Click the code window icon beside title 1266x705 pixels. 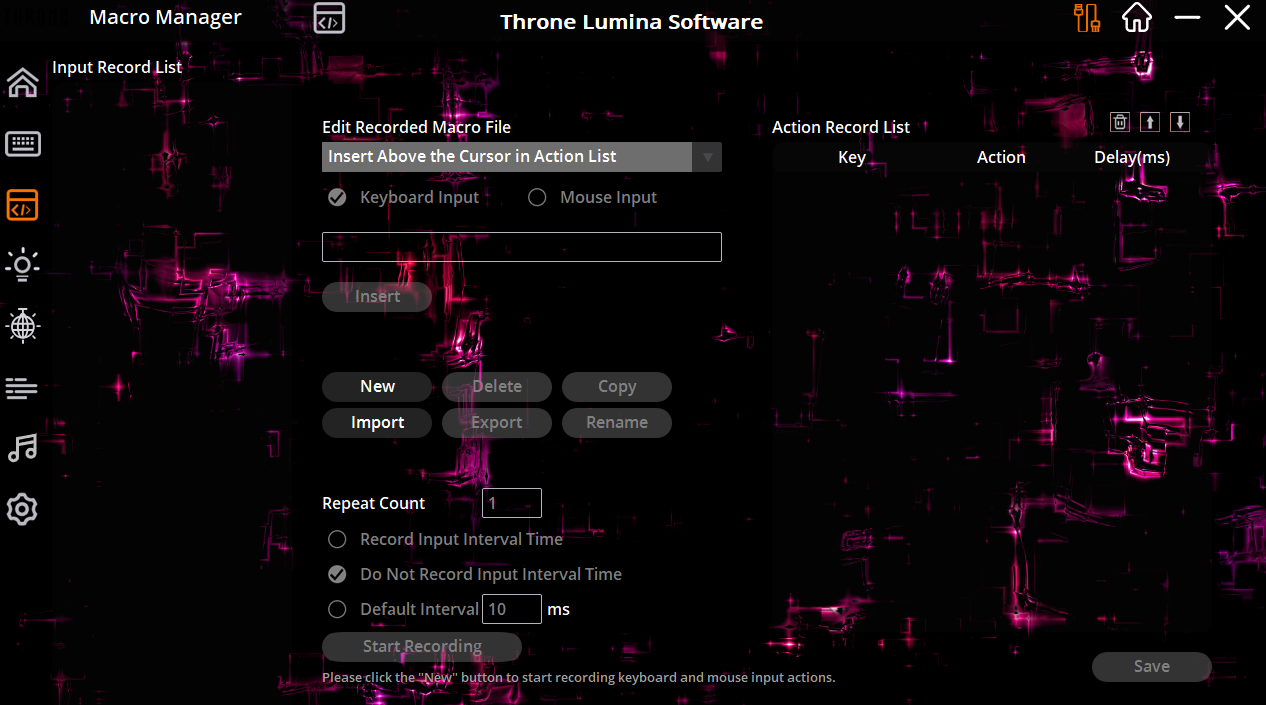point(329,18)
